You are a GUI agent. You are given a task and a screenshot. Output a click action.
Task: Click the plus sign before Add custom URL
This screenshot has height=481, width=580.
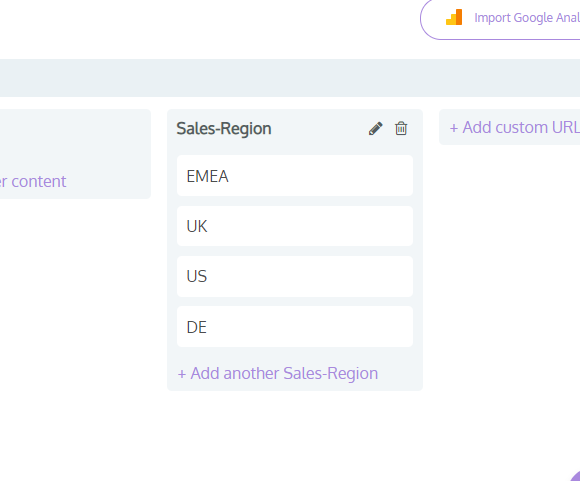[x=453, y=128]
